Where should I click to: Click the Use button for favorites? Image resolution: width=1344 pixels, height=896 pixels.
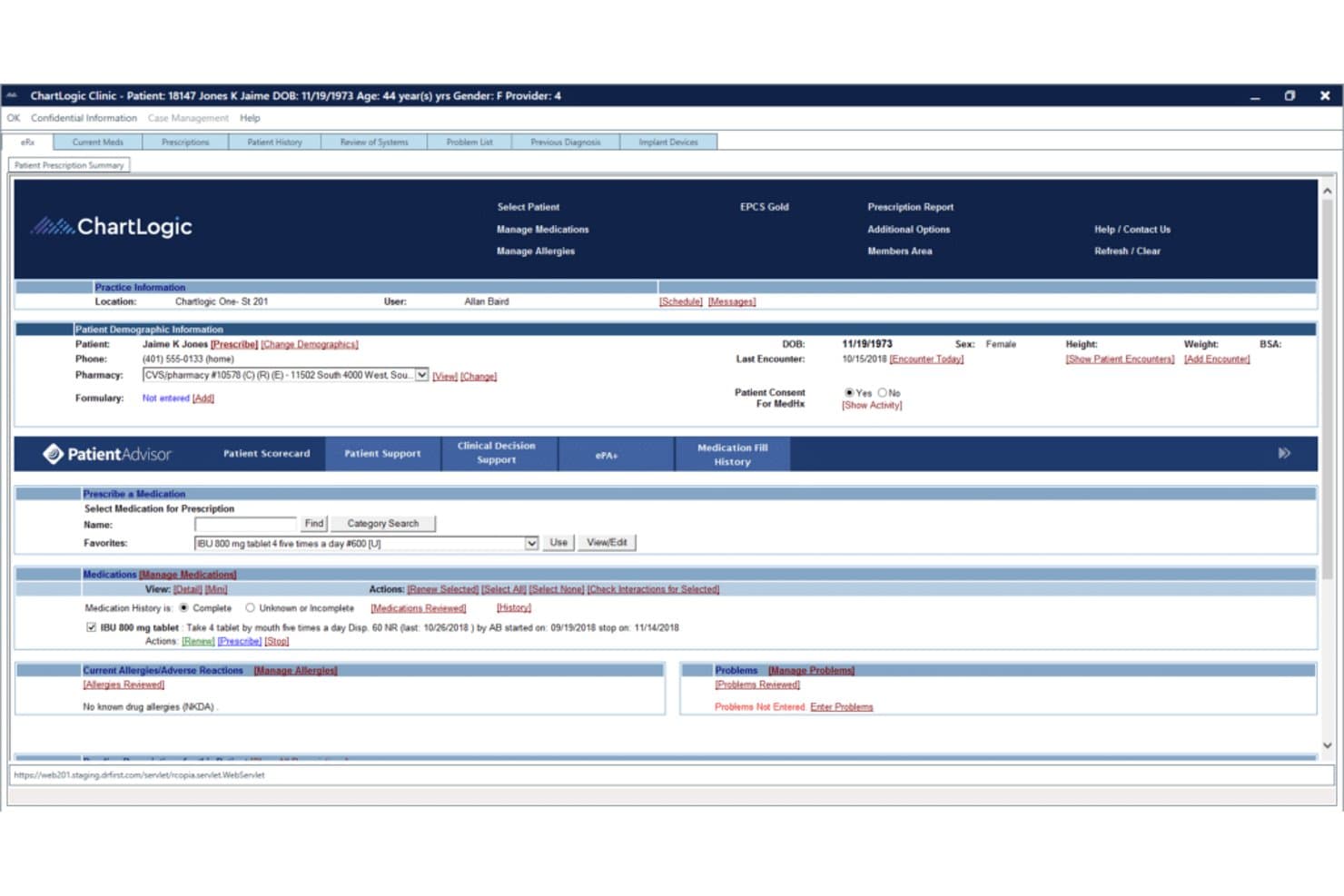558,543
